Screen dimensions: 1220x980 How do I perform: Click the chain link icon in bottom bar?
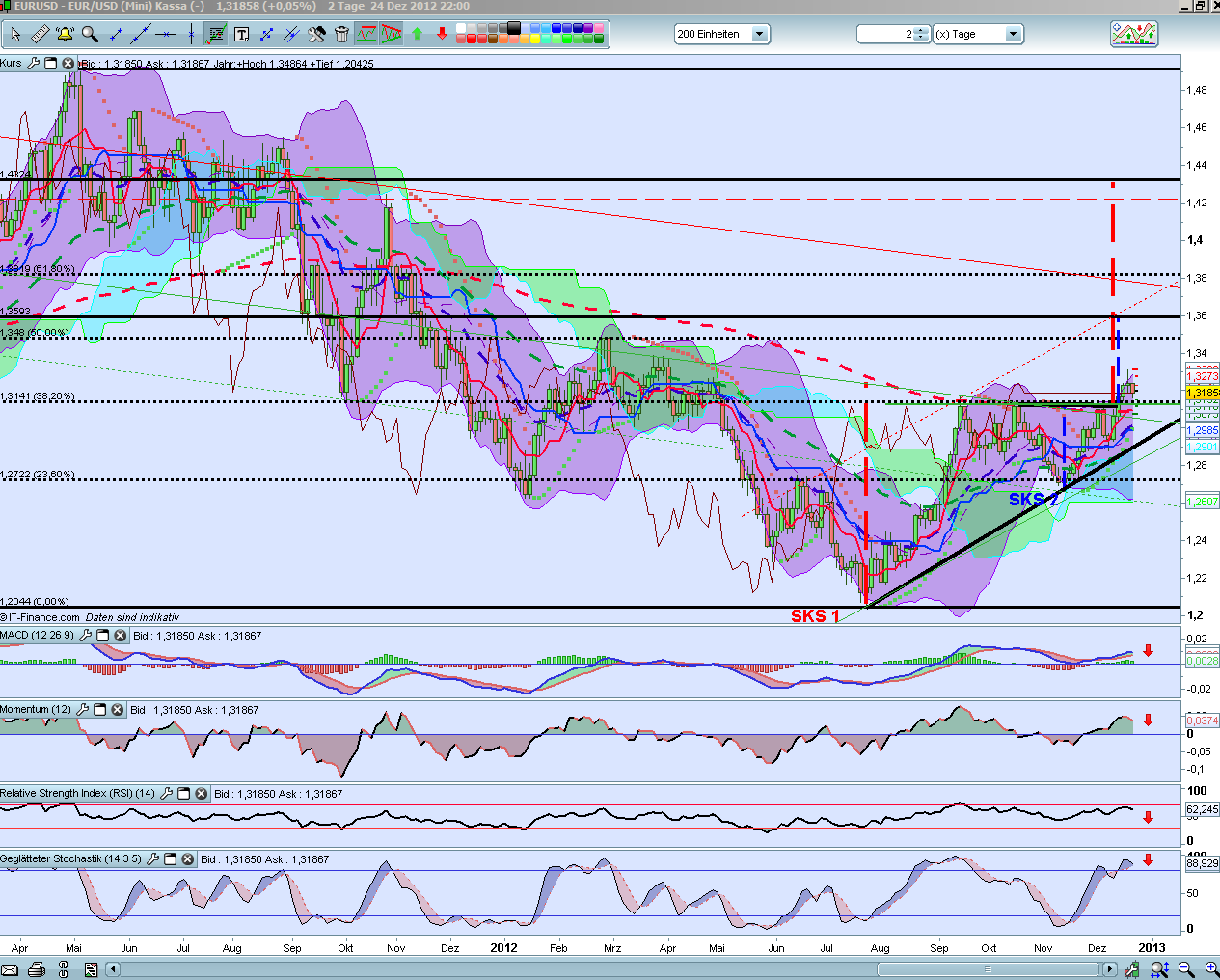[64, 969]
